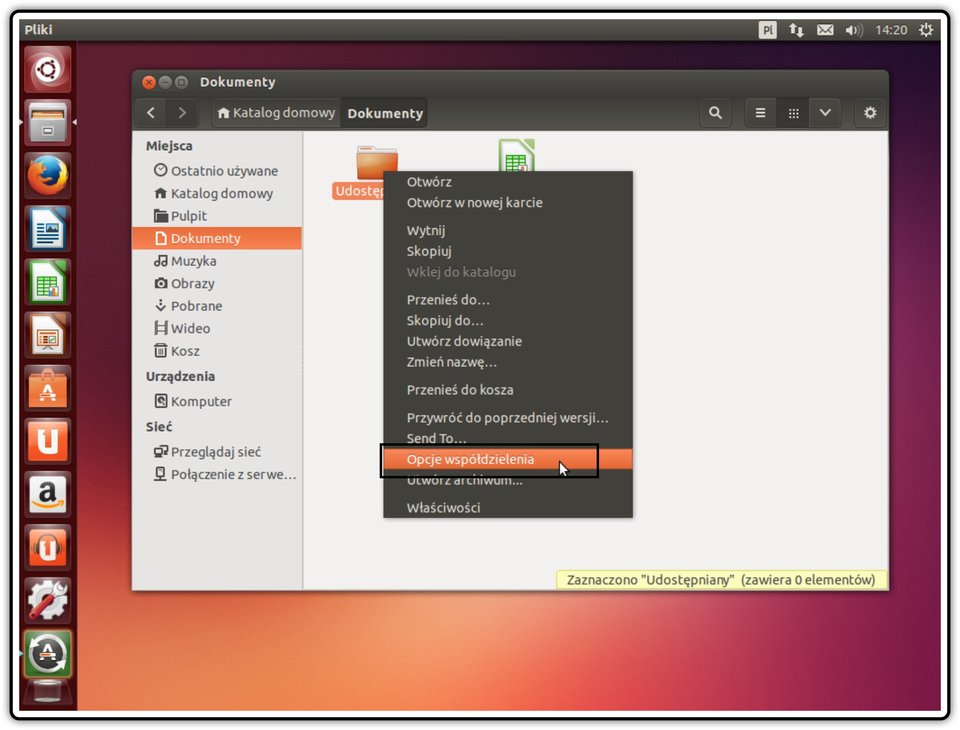Open Katalog domowy in the sidebar
The height and width of the screenshot is (730, 960).
coord(217,194)
